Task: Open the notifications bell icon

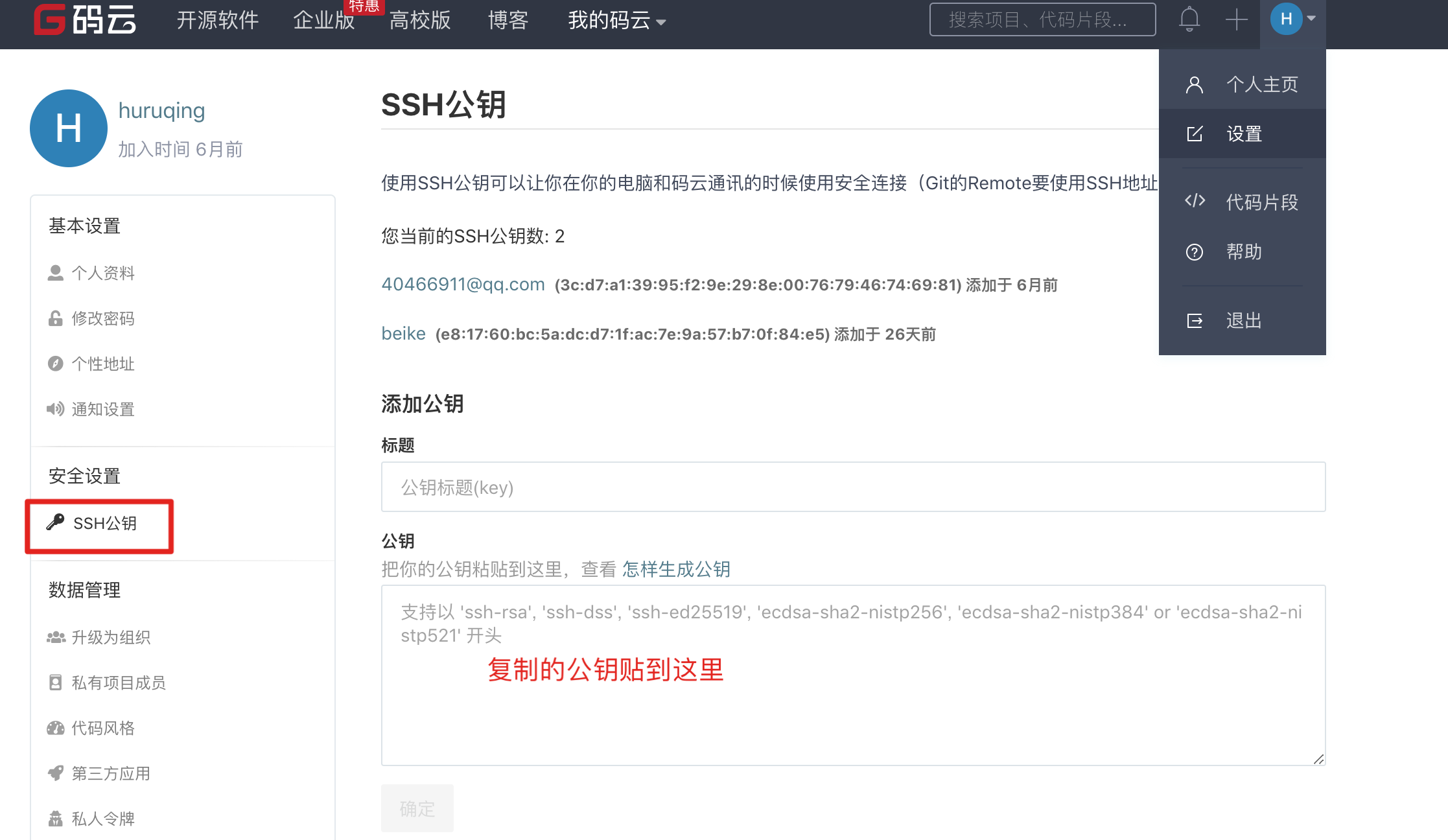Action: coord(1189,19)
